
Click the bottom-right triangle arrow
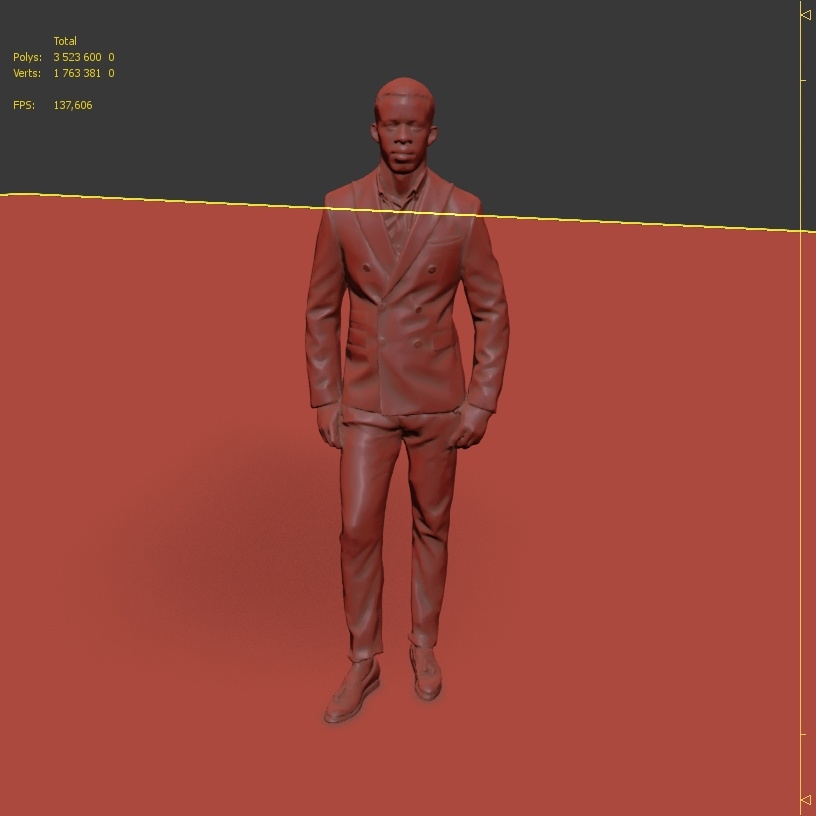tap(805, 800)
